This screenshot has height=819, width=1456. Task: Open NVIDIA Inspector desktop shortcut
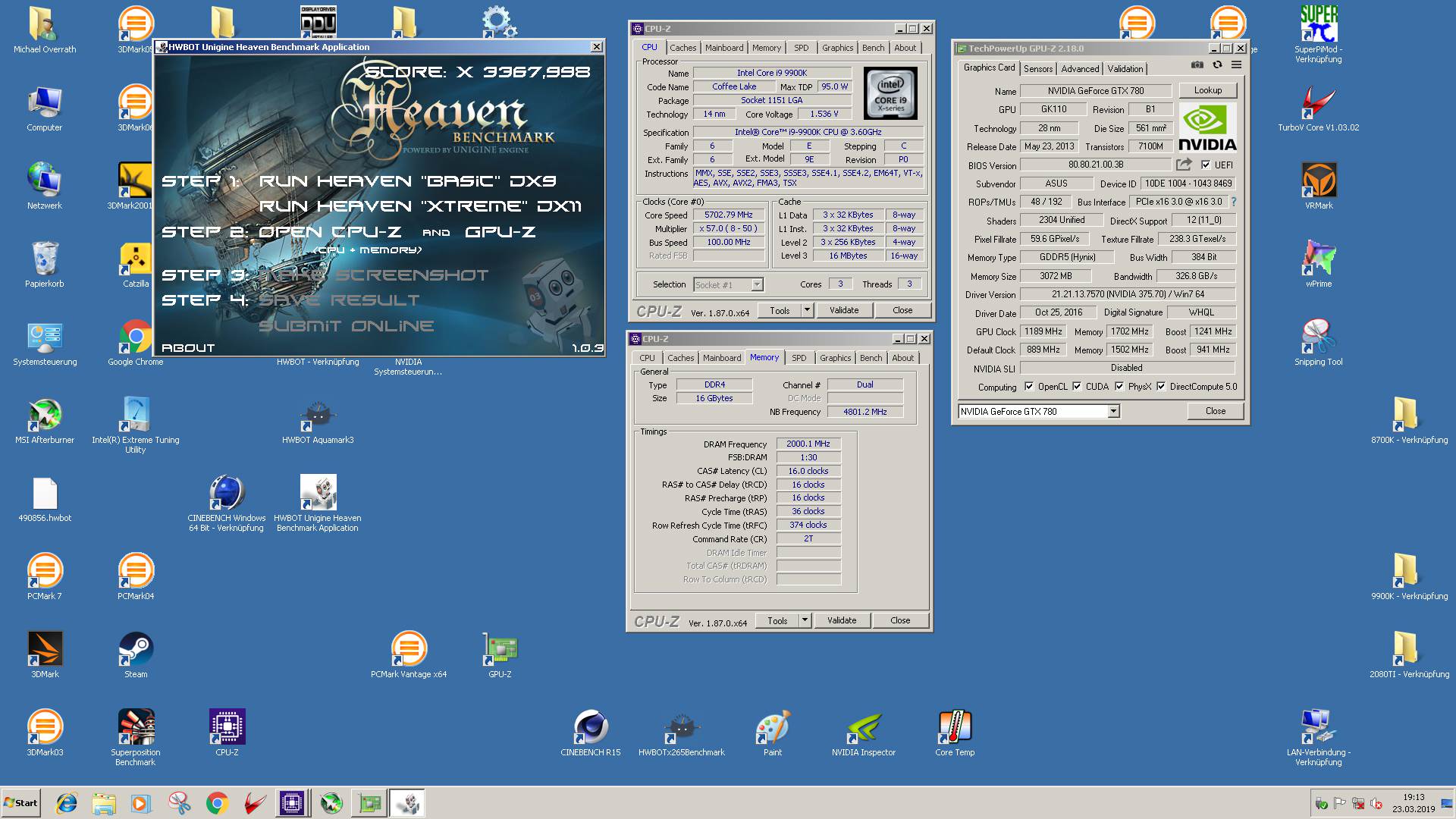pyautogui.click(x=864, y=733)
